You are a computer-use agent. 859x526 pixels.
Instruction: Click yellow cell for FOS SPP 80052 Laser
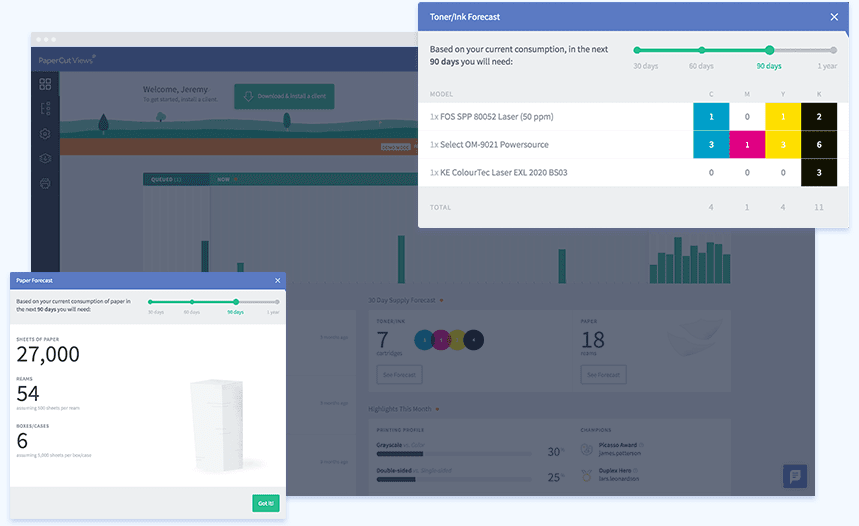coord(783,117)
